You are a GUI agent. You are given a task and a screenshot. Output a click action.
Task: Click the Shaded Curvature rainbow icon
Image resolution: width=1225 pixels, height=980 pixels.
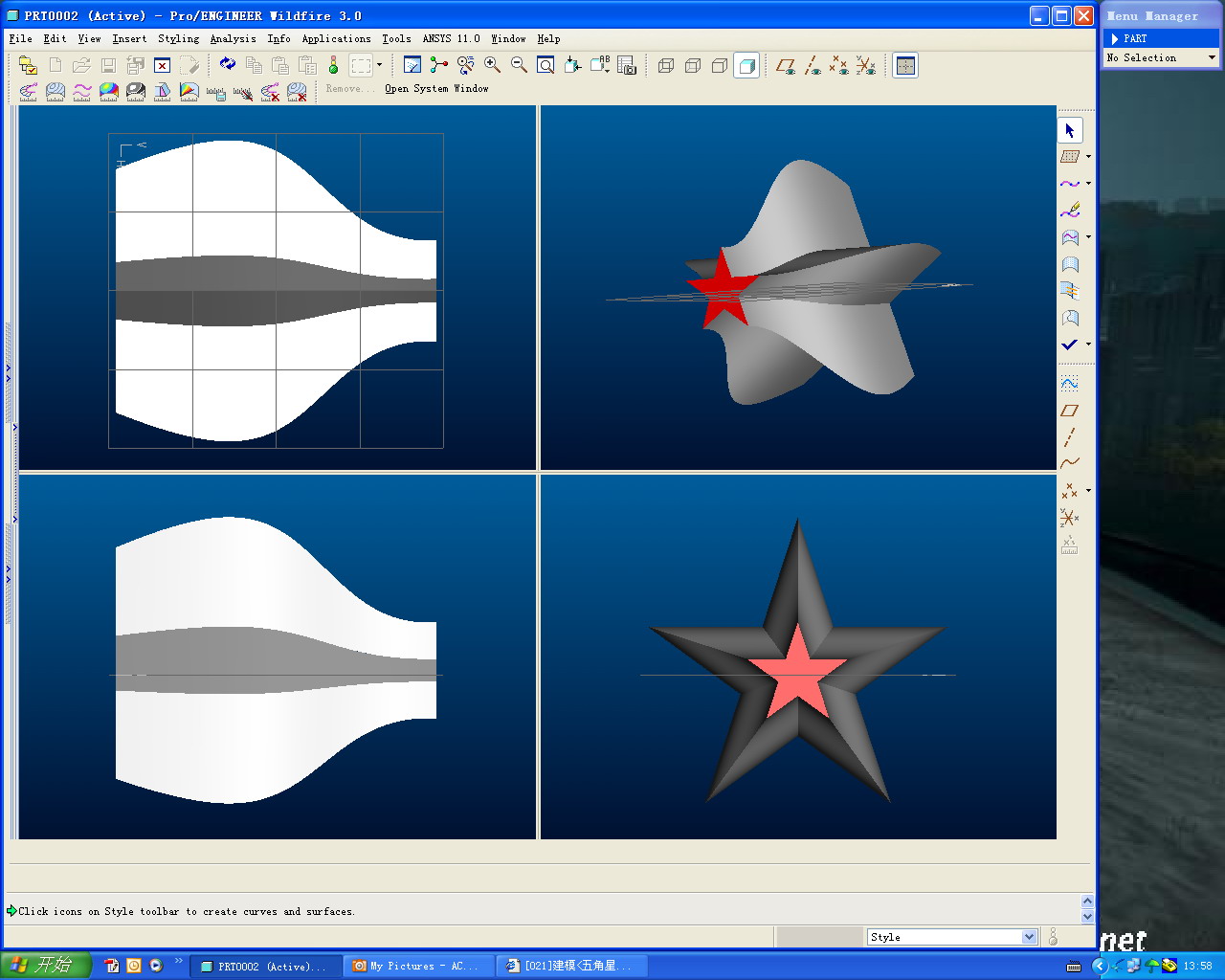[109, 92]
